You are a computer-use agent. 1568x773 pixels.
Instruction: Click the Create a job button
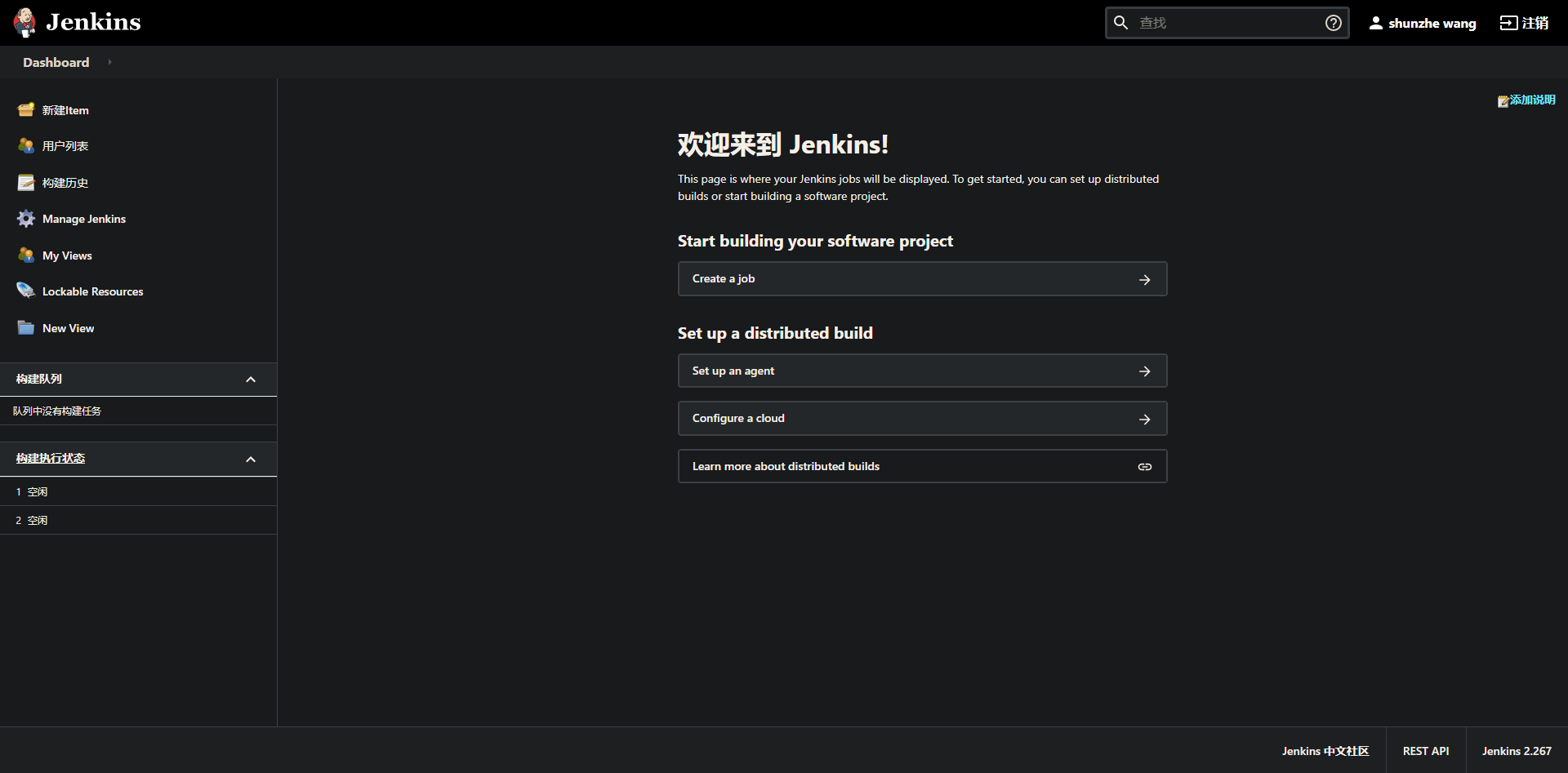click(922, 279)
